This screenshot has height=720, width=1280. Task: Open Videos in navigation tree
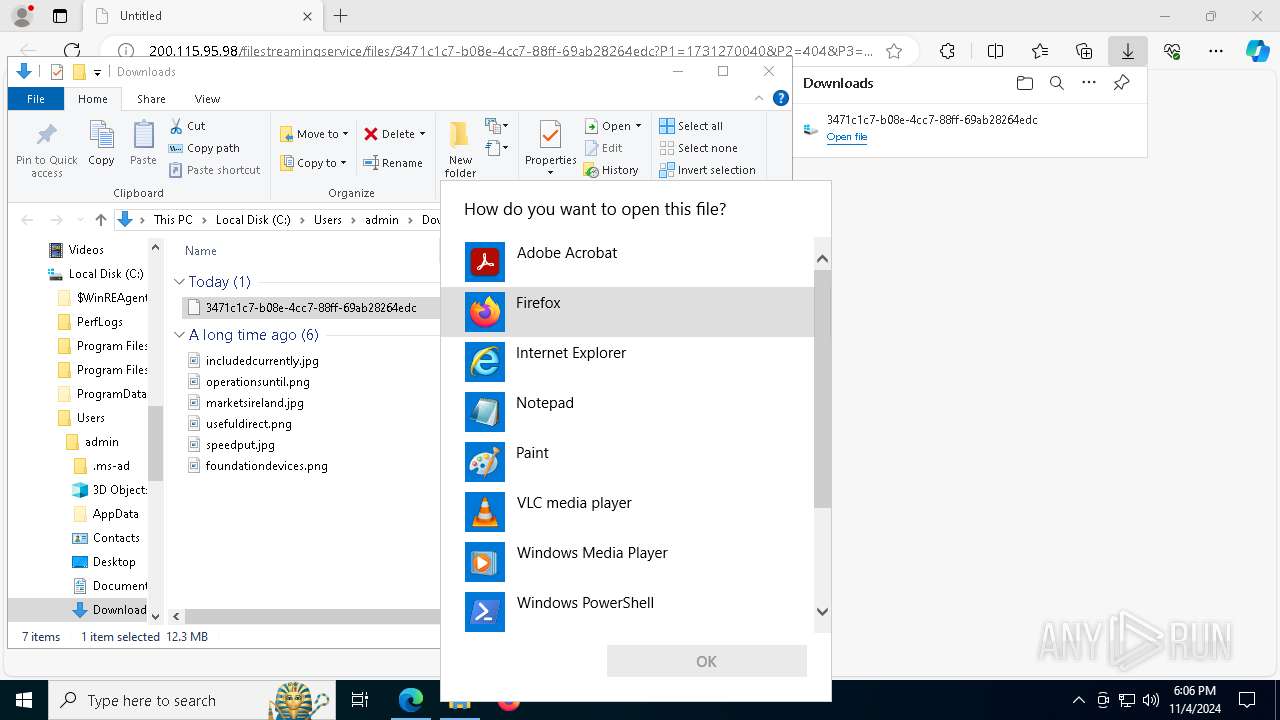tap(86, 250)
